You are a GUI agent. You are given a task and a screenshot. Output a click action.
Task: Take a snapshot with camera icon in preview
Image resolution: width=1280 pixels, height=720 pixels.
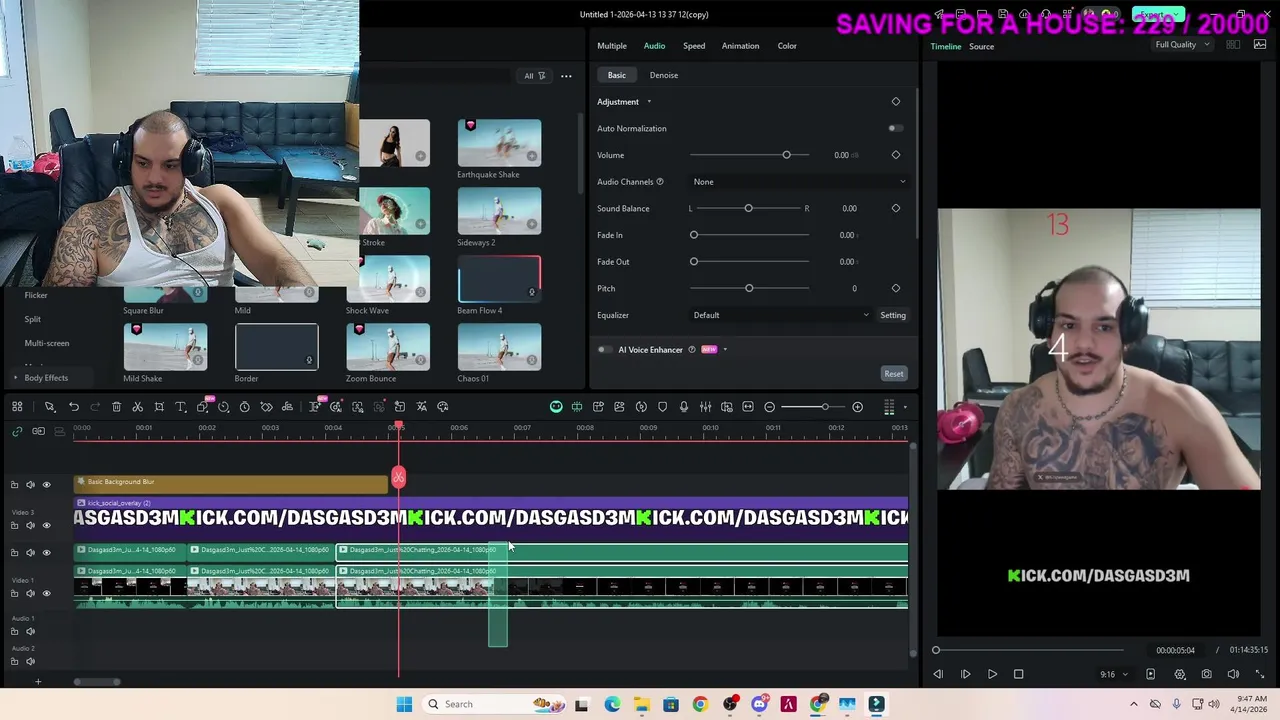1207,674
